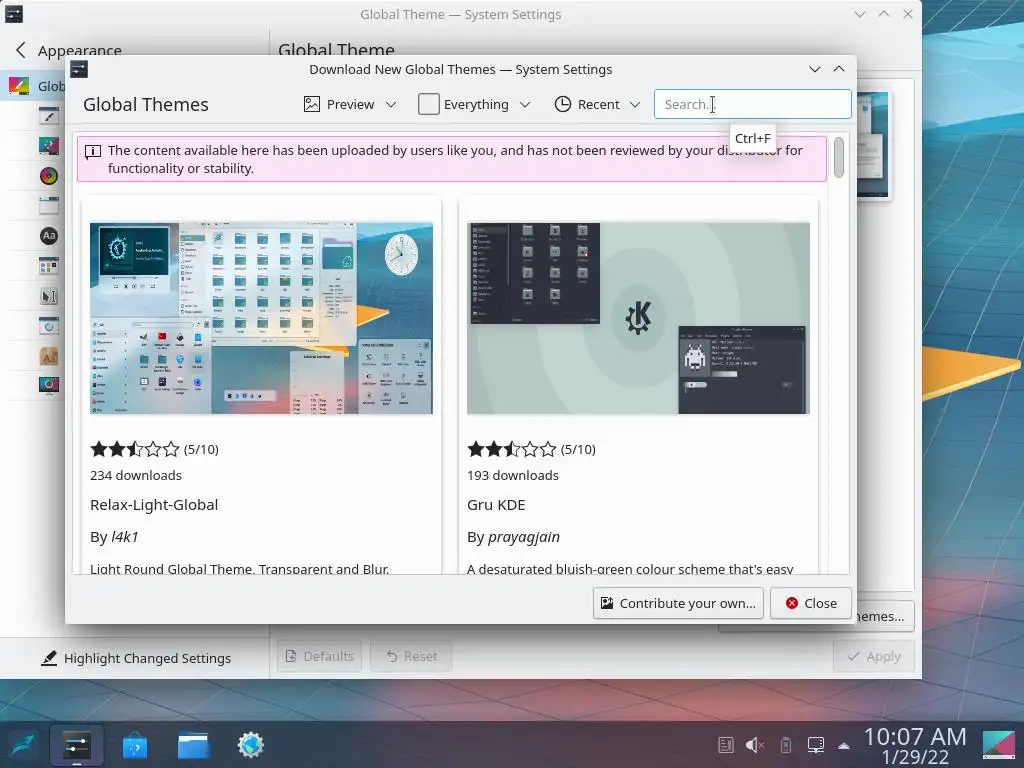The height and width of the screenshot is (768, 1024).
Task: Open Colors sidebar icon with color wheel
Action: pos(49,176)
